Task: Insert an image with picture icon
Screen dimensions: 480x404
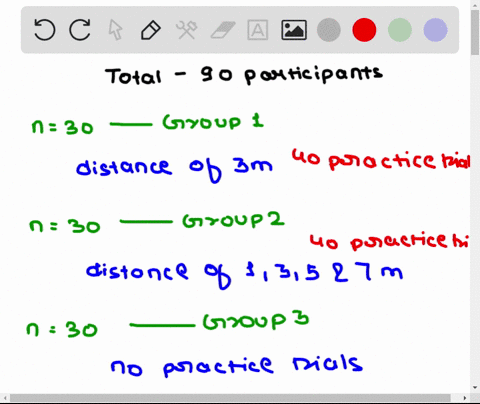Action: pyautogui.click(x=294, y=30)
